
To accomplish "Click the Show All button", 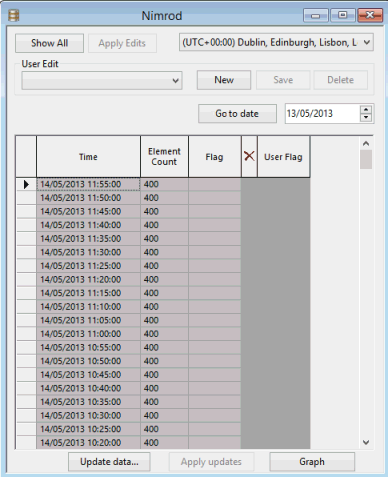I will point(49,43).
